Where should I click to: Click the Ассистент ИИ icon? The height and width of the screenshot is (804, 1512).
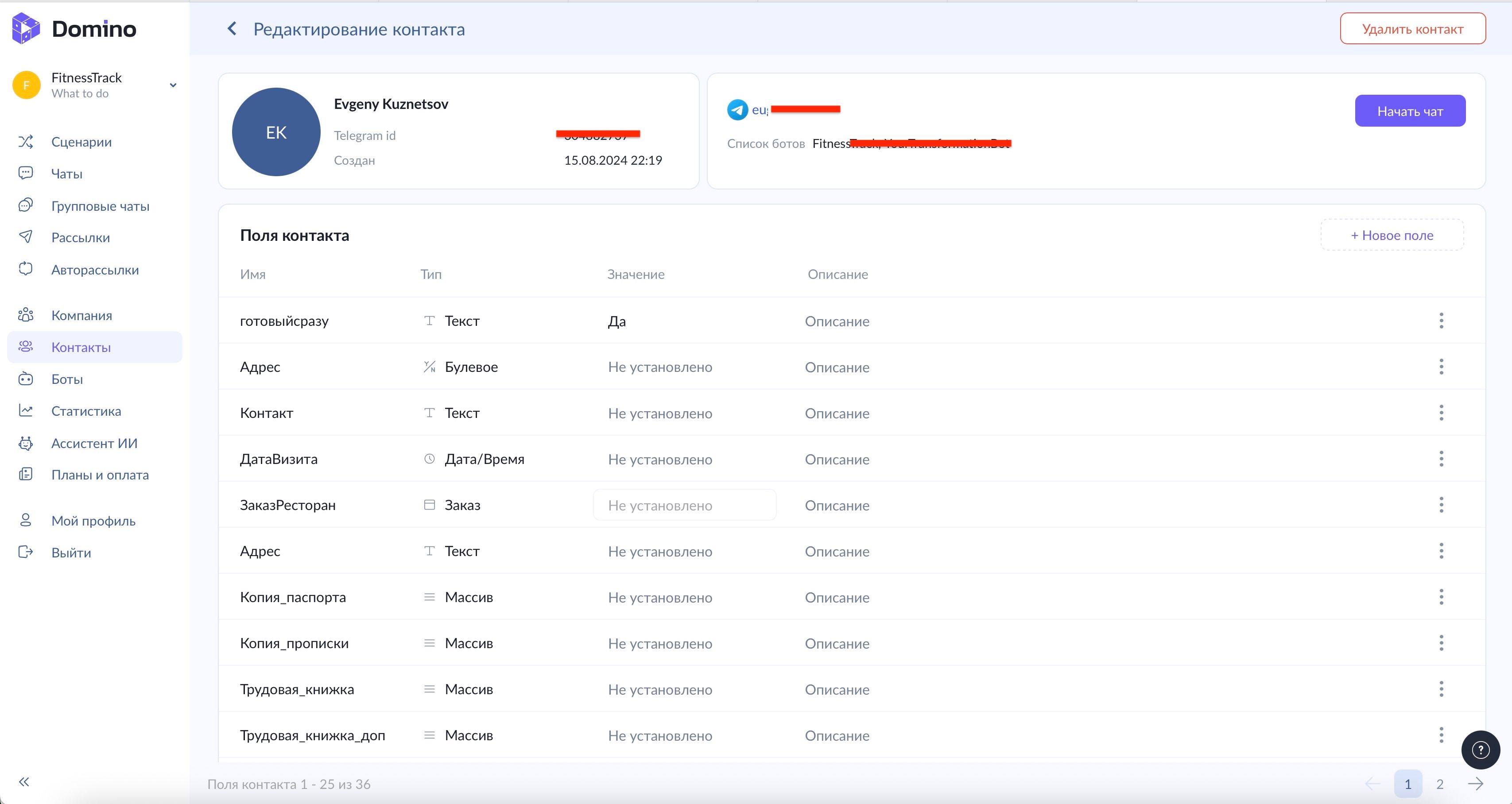tap(25, 443)
